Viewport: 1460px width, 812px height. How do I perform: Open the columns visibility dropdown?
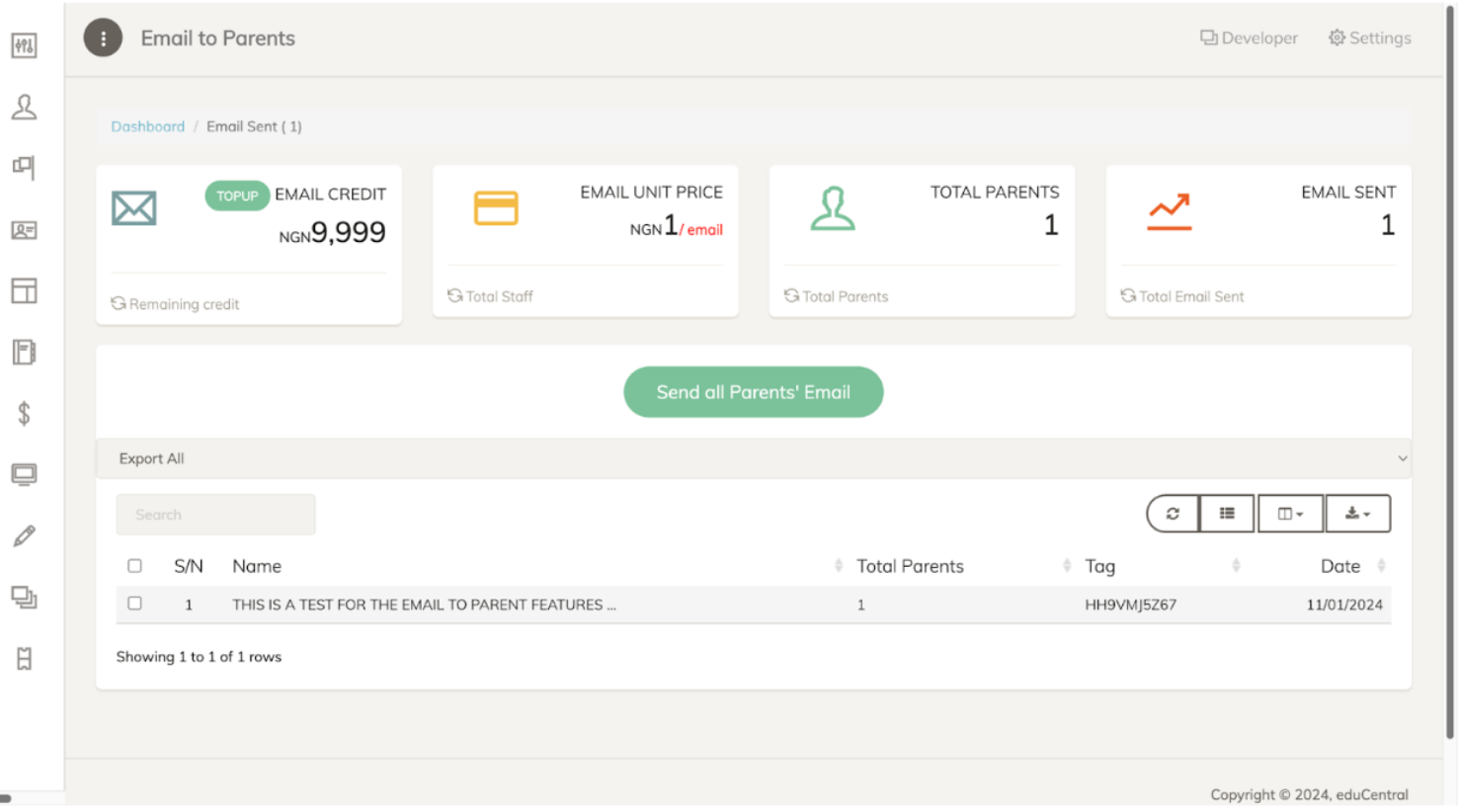[x=1290, y=514]
